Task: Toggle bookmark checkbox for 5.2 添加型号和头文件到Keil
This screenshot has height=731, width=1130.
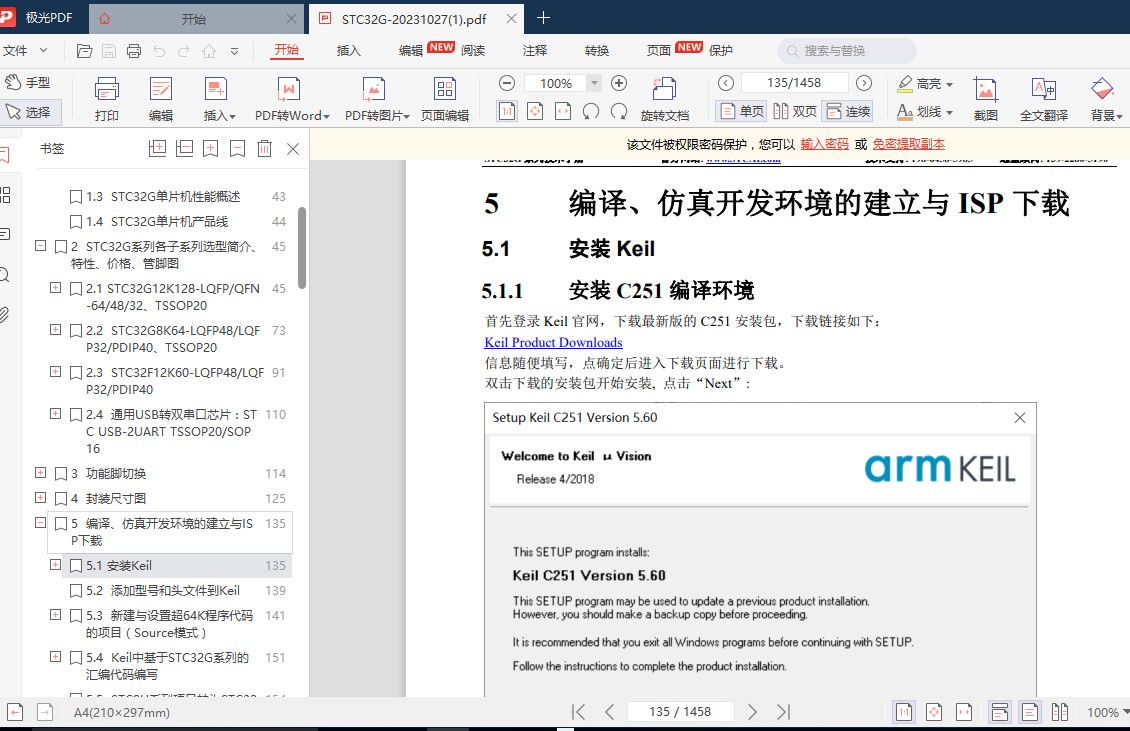Action: pos(76,591)
